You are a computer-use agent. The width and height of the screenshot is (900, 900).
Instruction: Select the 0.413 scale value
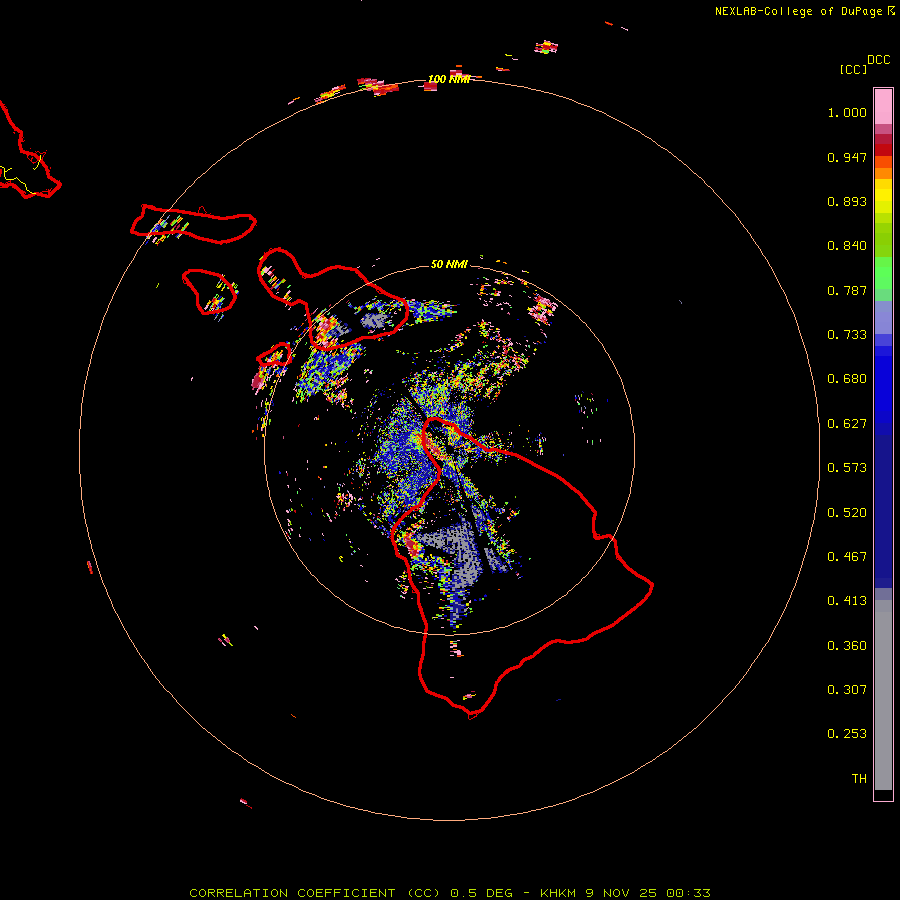pos(847,601)
